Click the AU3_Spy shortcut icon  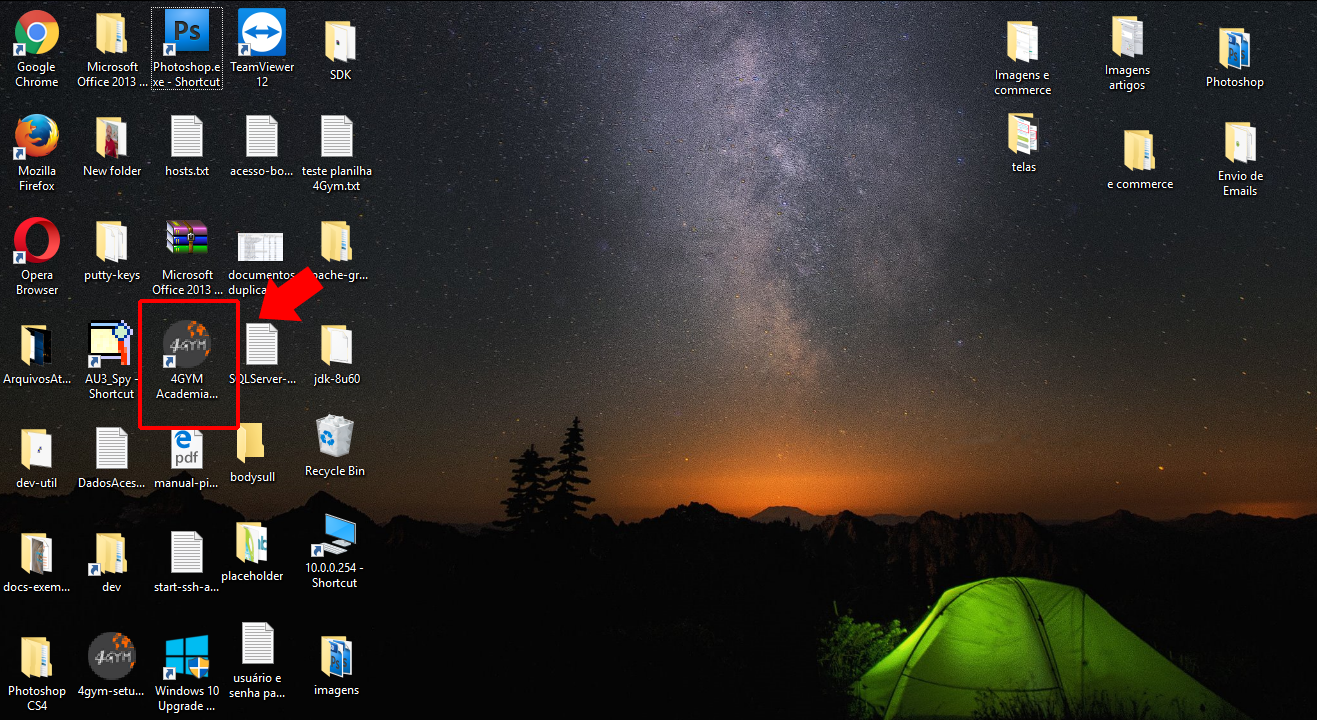[111, 345]
